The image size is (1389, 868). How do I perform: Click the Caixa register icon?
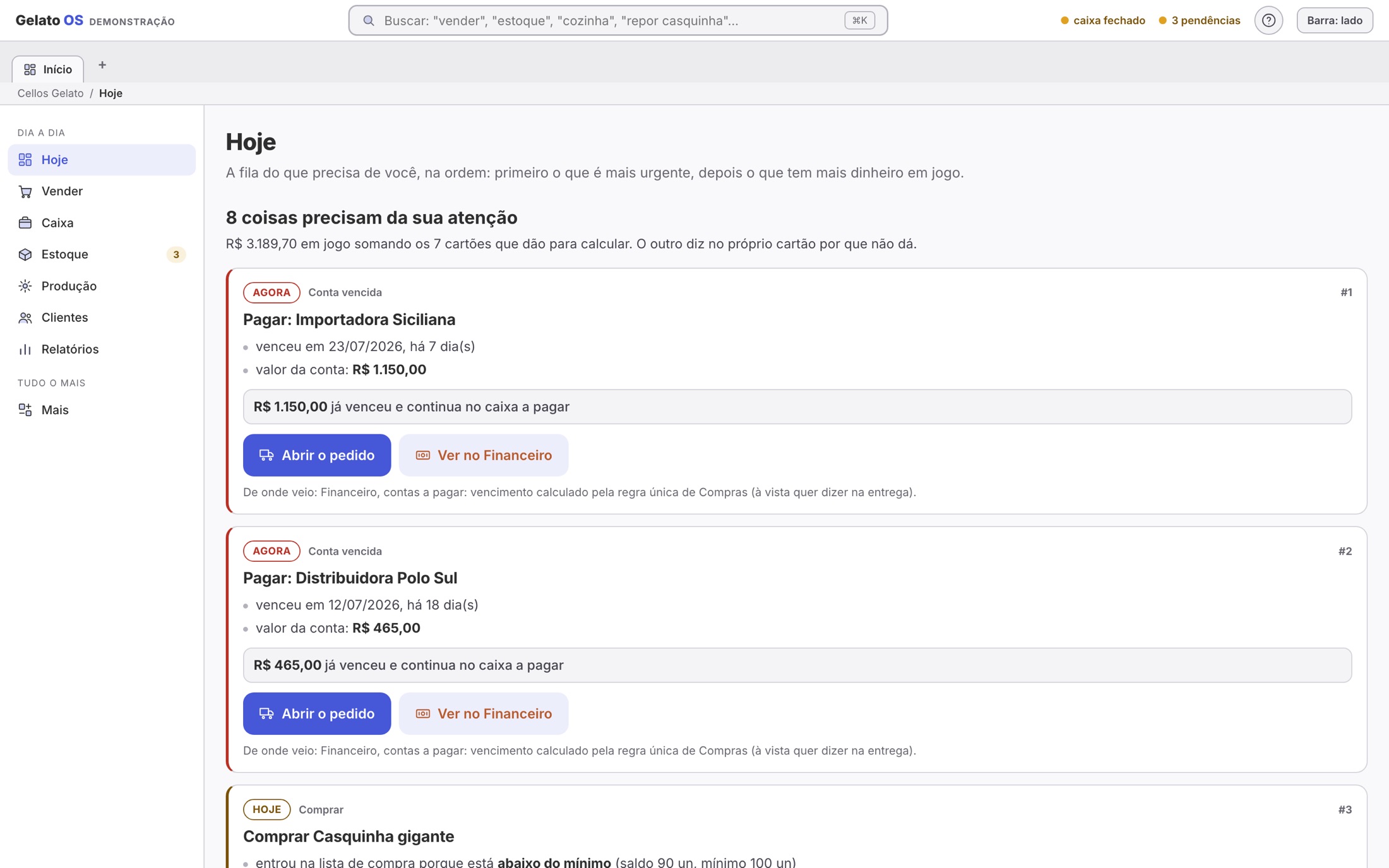pos(25,223)
